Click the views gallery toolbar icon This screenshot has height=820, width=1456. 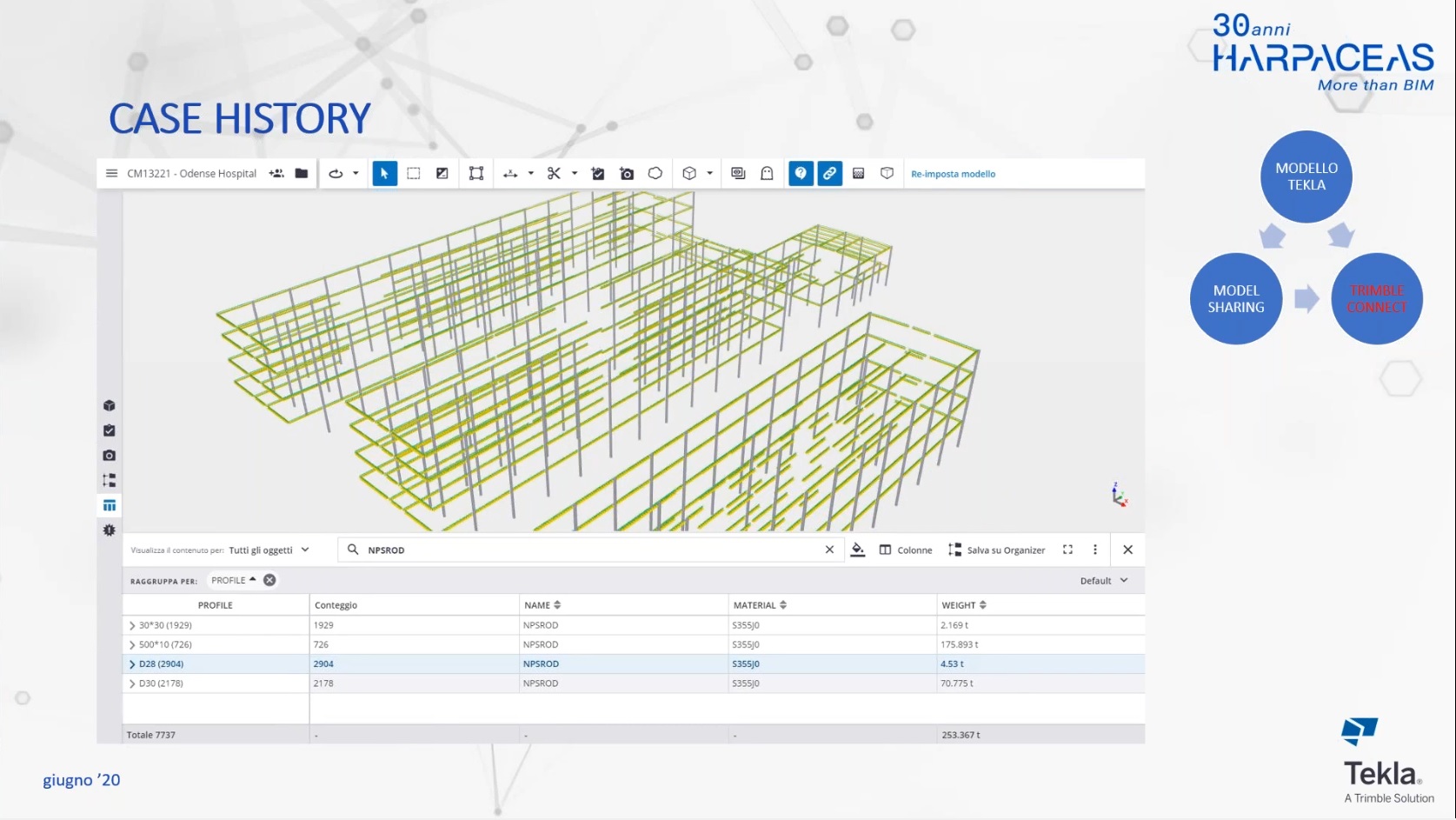tap(738, 173)
